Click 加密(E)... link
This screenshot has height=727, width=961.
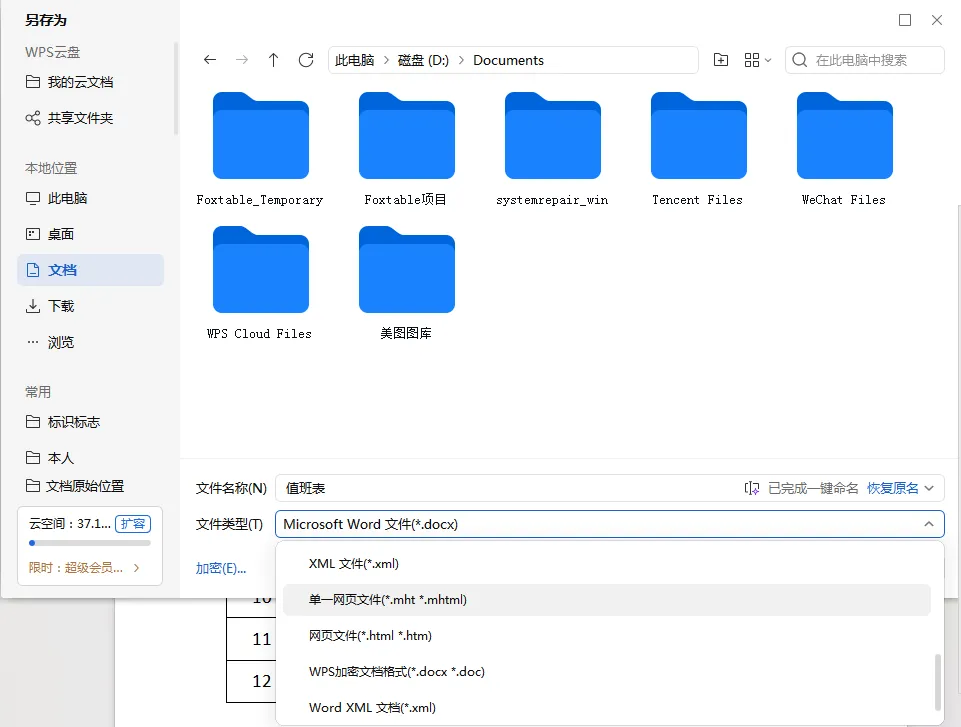[x=221, y=568]
